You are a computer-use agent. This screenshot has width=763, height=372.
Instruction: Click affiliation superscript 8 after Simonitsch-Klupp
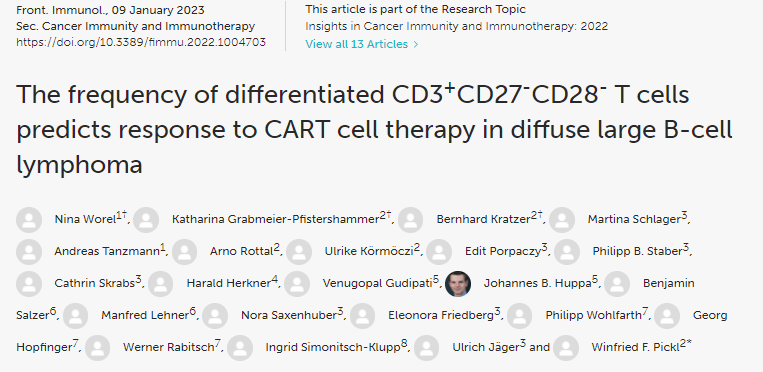[404, 345]
